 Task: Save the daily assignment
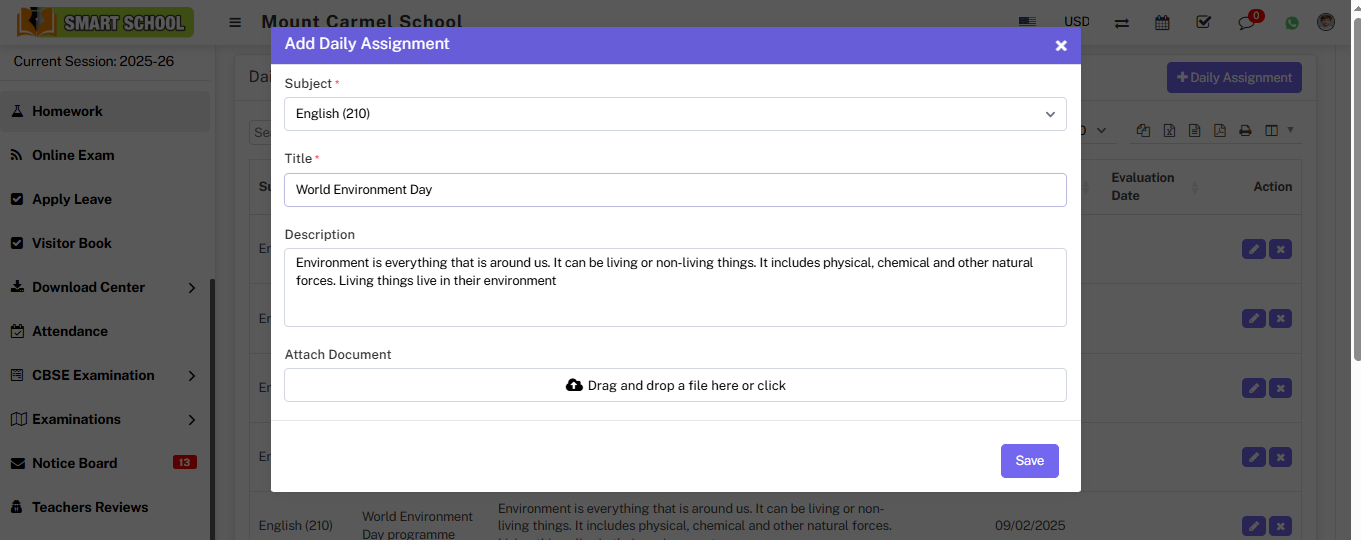pyautogui.click(x=1029, y=461)
